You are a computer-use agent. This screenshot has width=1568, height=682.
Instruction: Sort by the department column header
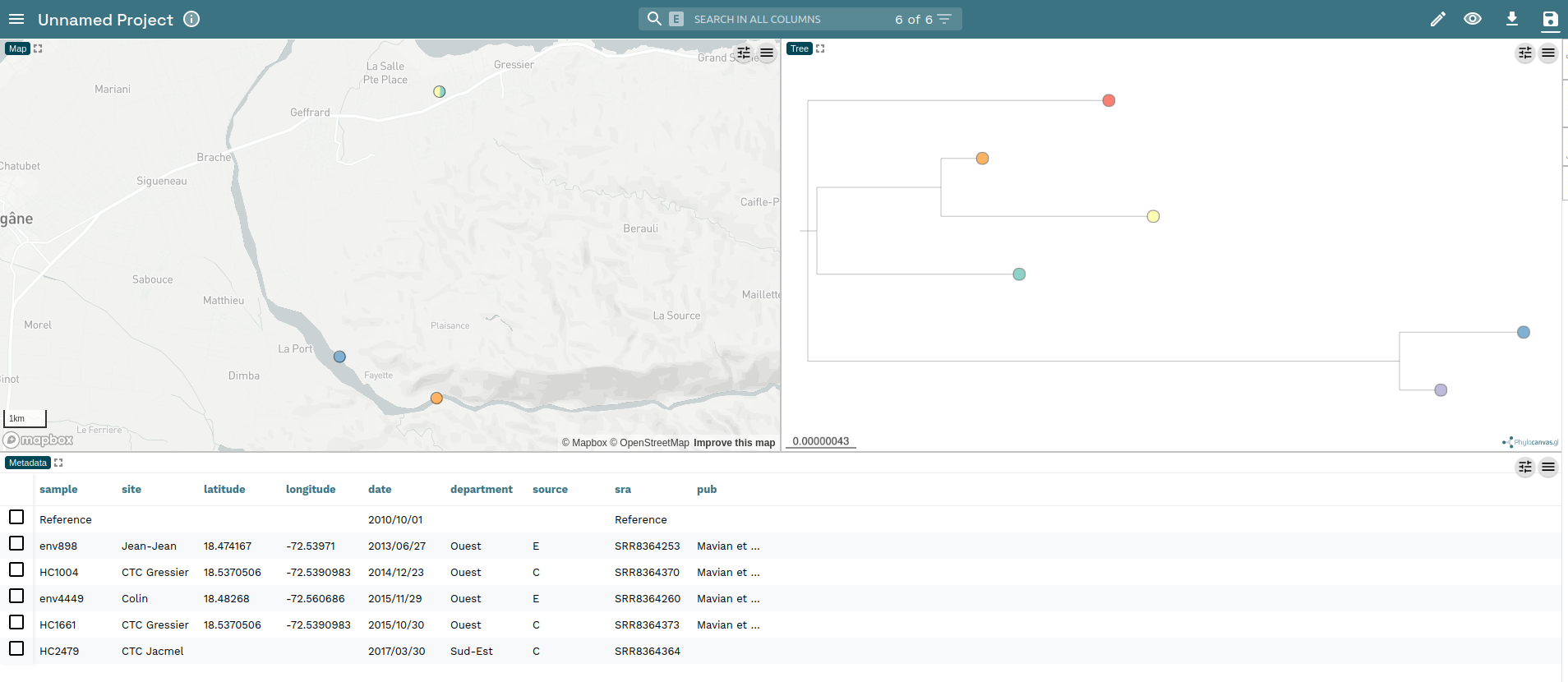point(482,489)
